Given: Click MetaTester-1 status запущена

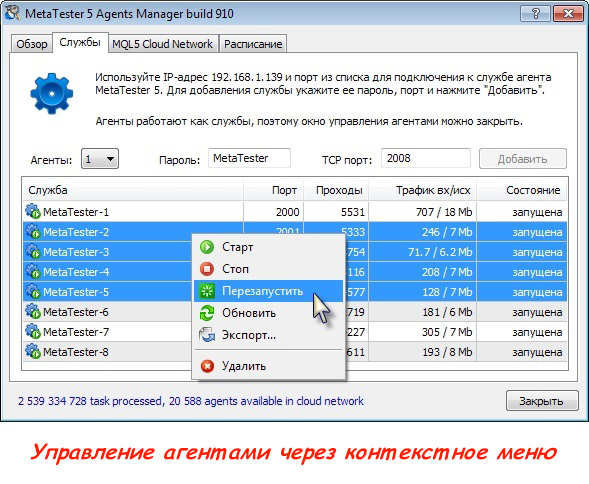Looking at the screenshot, I should [537, 212].
